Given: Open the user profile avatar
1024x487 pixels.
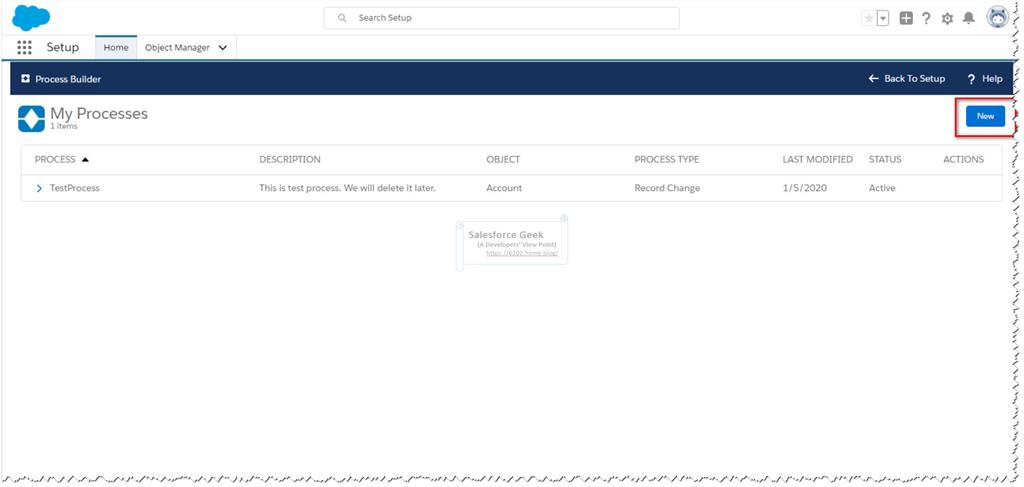Looking at the screenshot, I should (x=998, y=18).
